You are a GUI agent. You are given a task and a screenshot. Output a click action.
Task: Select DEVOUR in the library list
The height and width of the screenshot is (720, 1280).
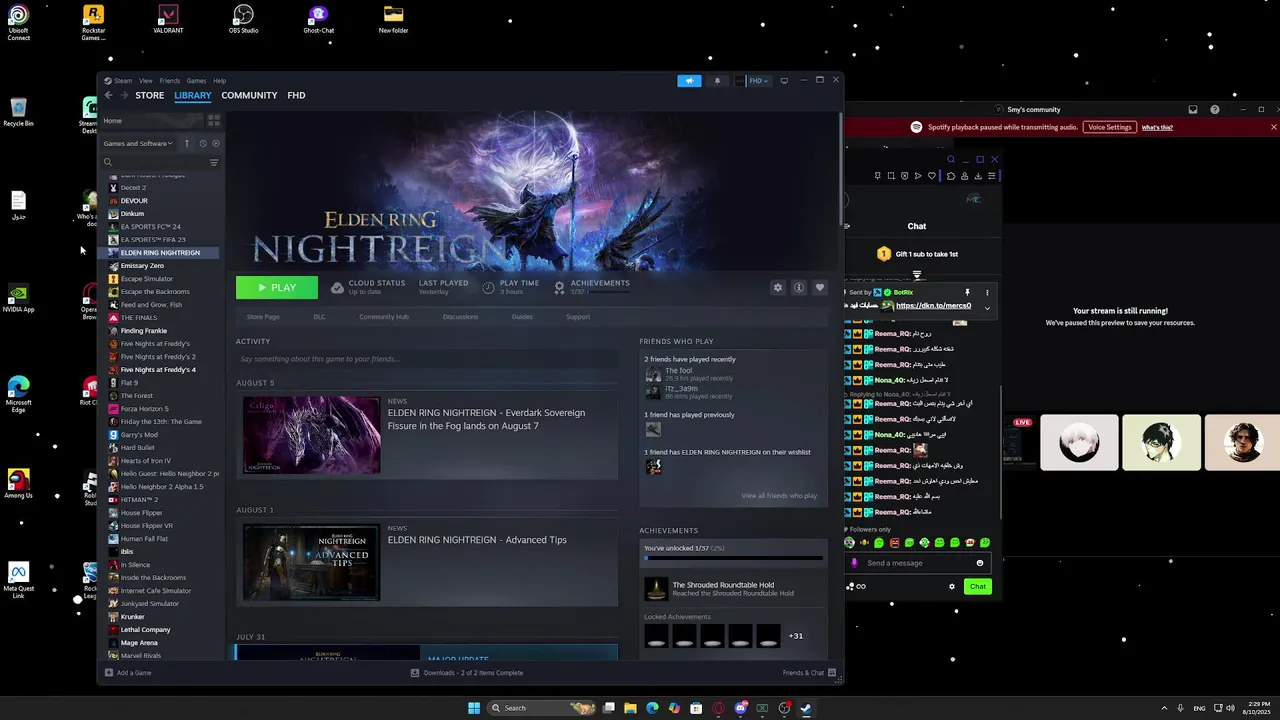coord(134,201)
